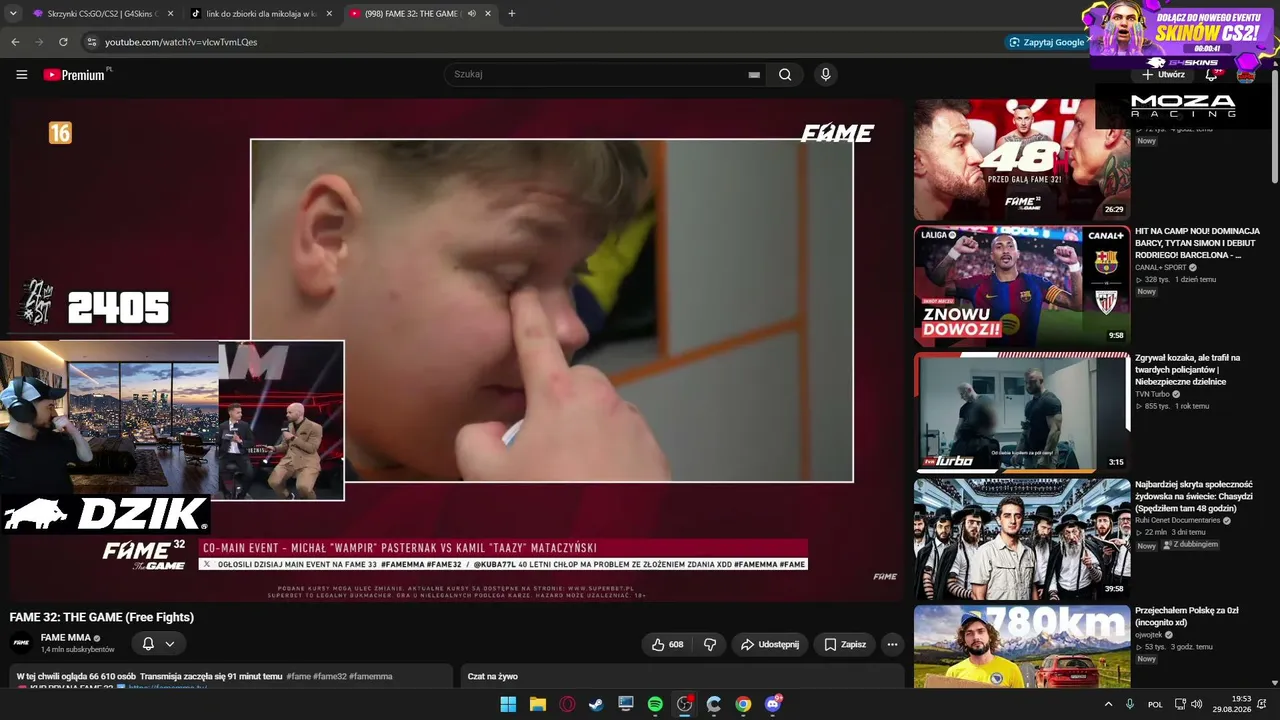Reload the page
The width and height of the screenshot is (1280, 720).
tap(63, 42)
